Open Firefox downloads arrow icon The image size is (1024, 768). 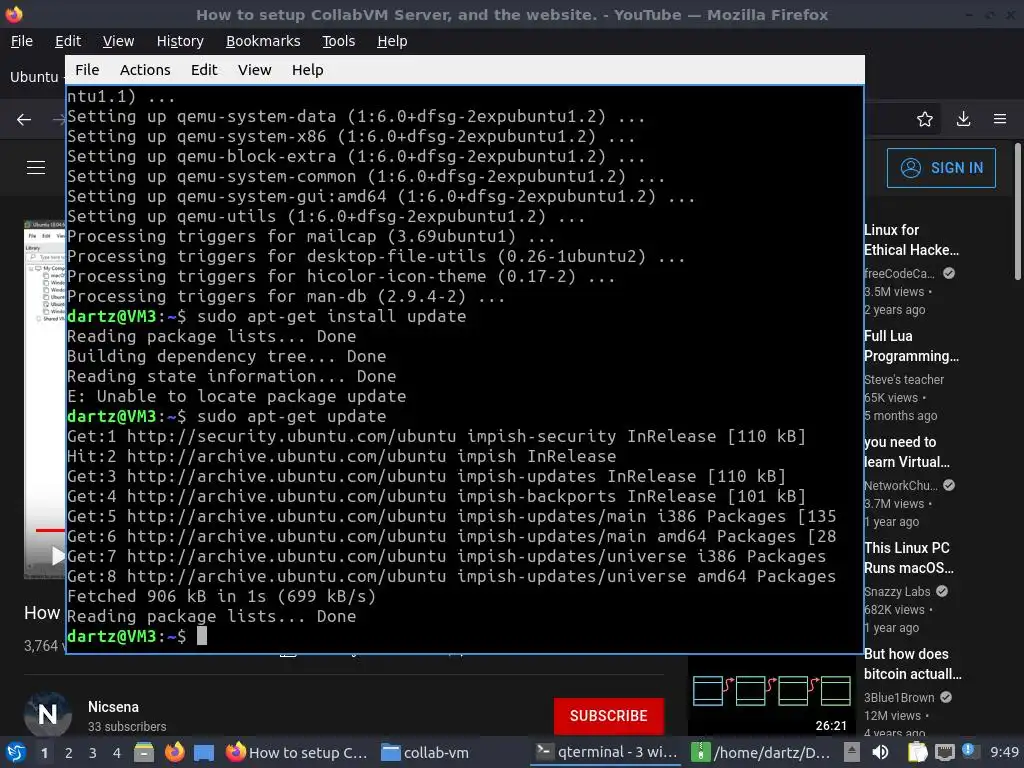coord(963,119)
